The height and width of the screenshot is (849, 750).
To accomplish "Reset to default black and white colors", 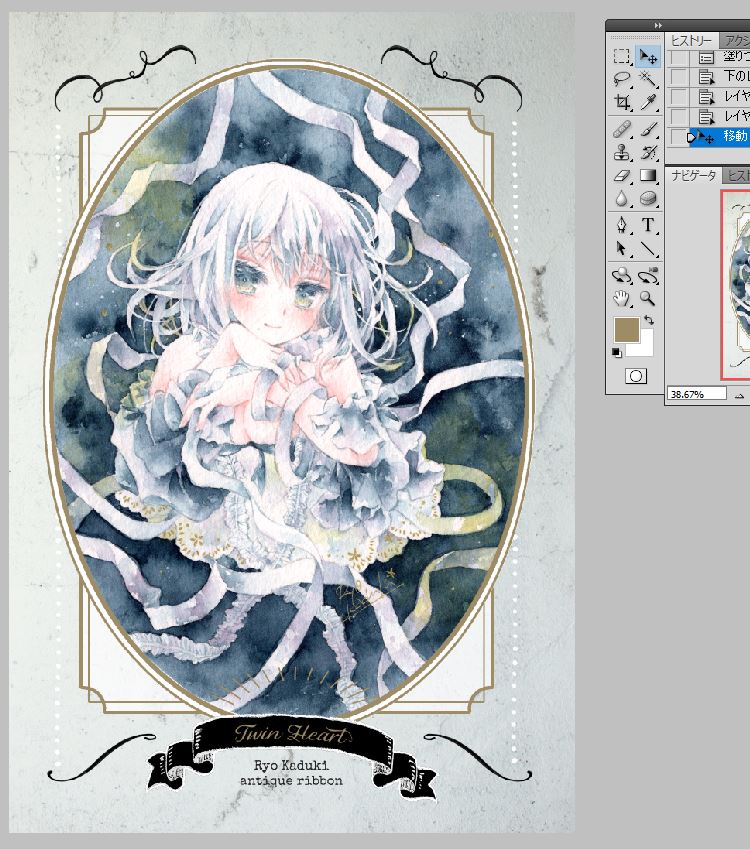I will pos(617,353).
